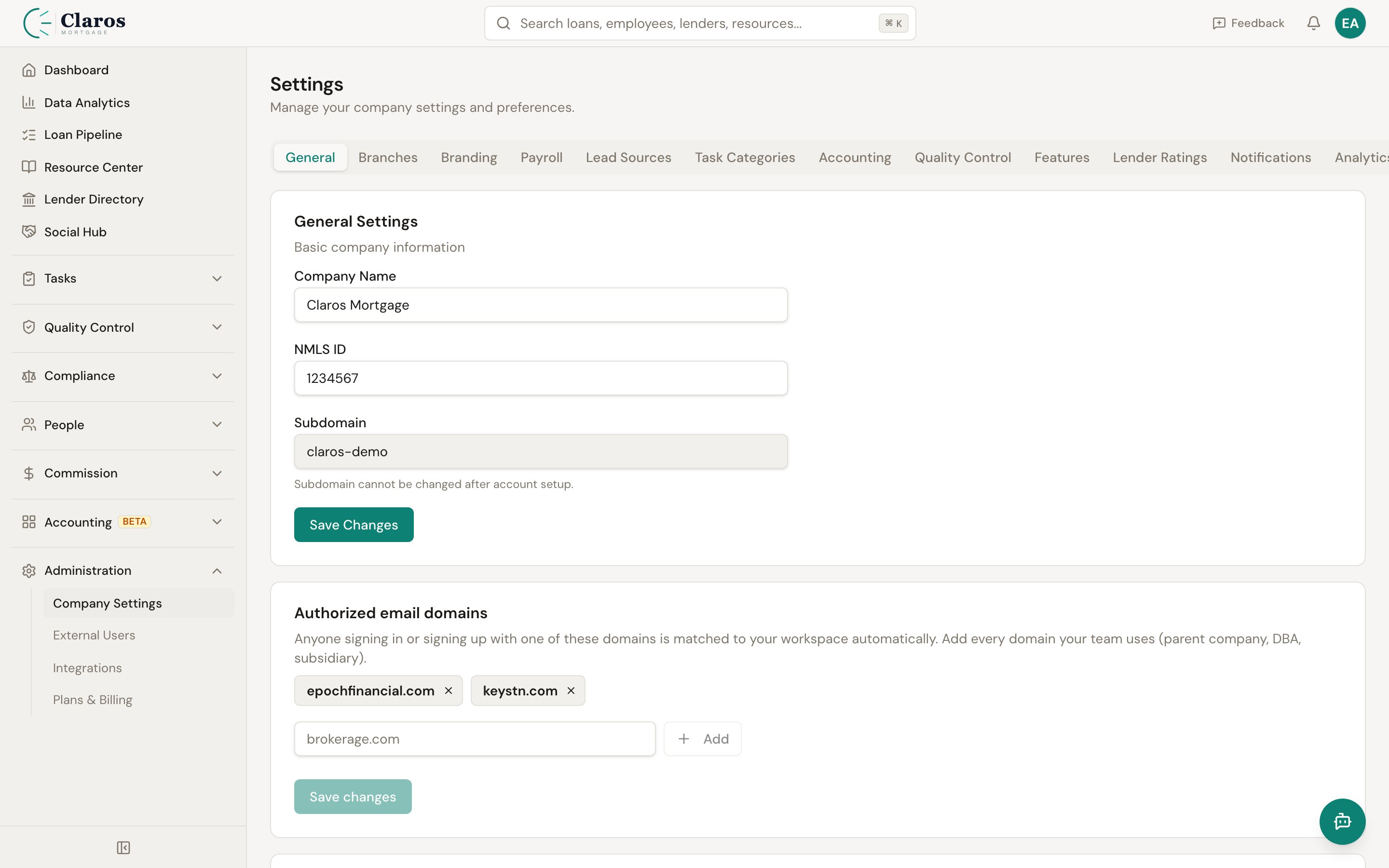Open the Quality Control settings tab

(x=963, y=157)
